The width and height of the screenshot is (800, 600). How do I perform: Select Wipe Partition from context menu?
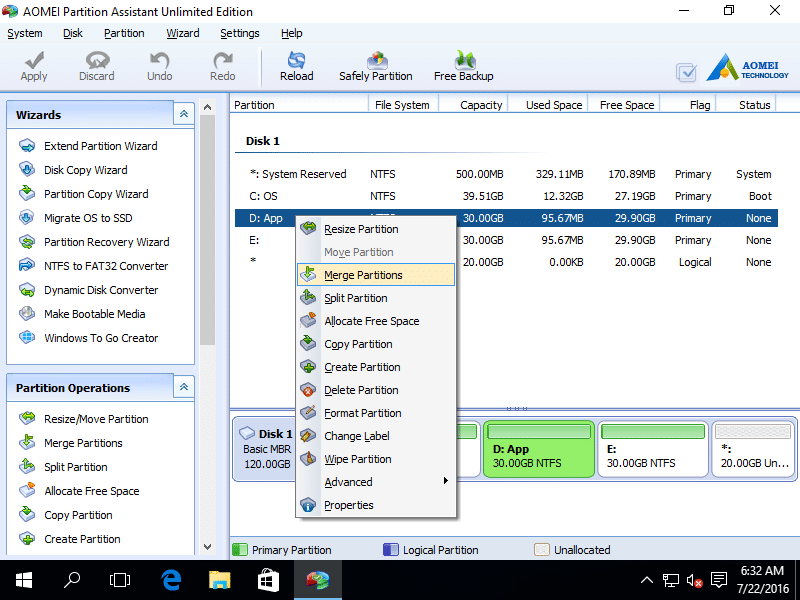click(x=376, y=459)
